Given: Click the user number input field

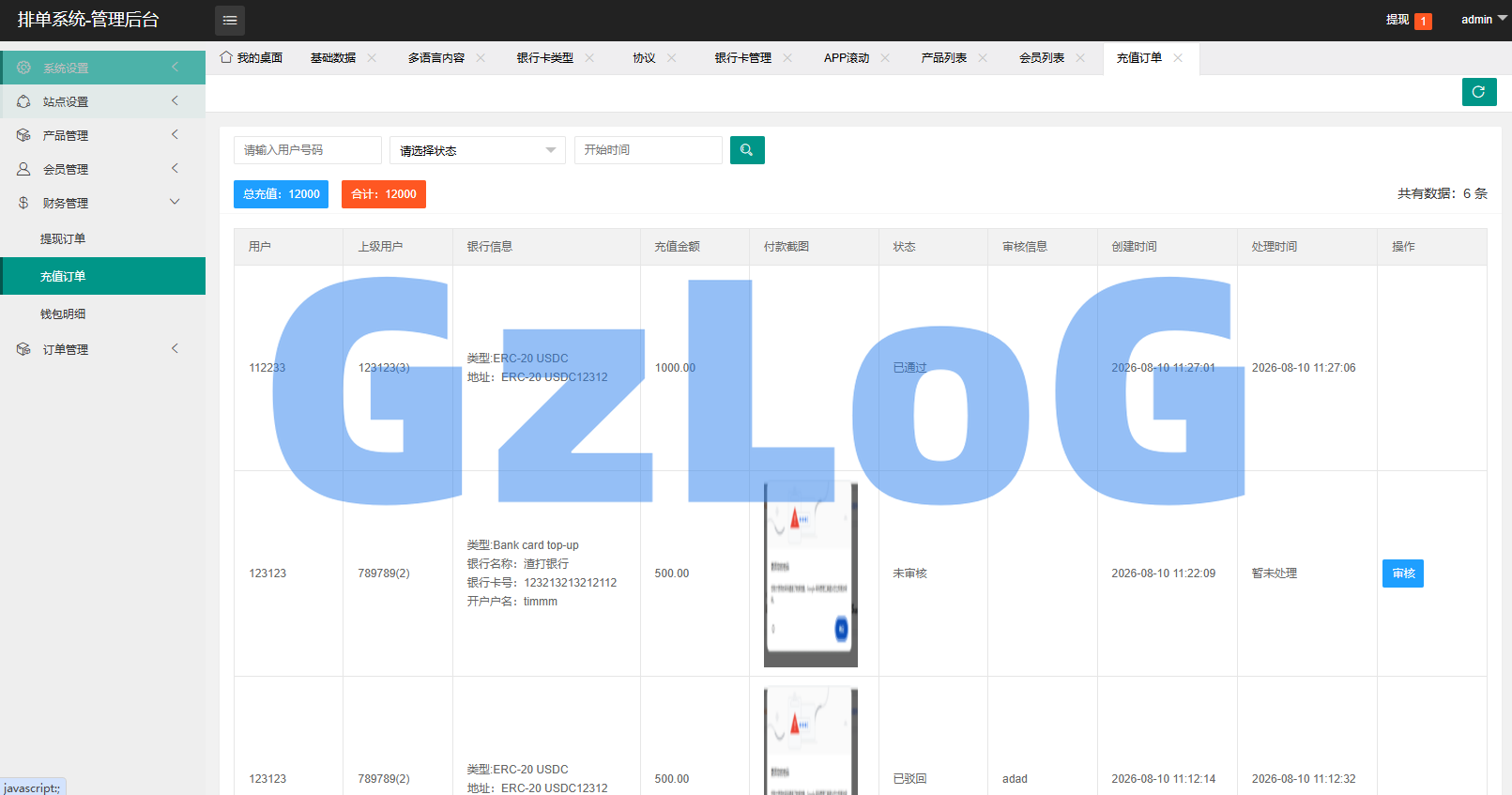Looking at the screenshot, I should click(308, 150).
